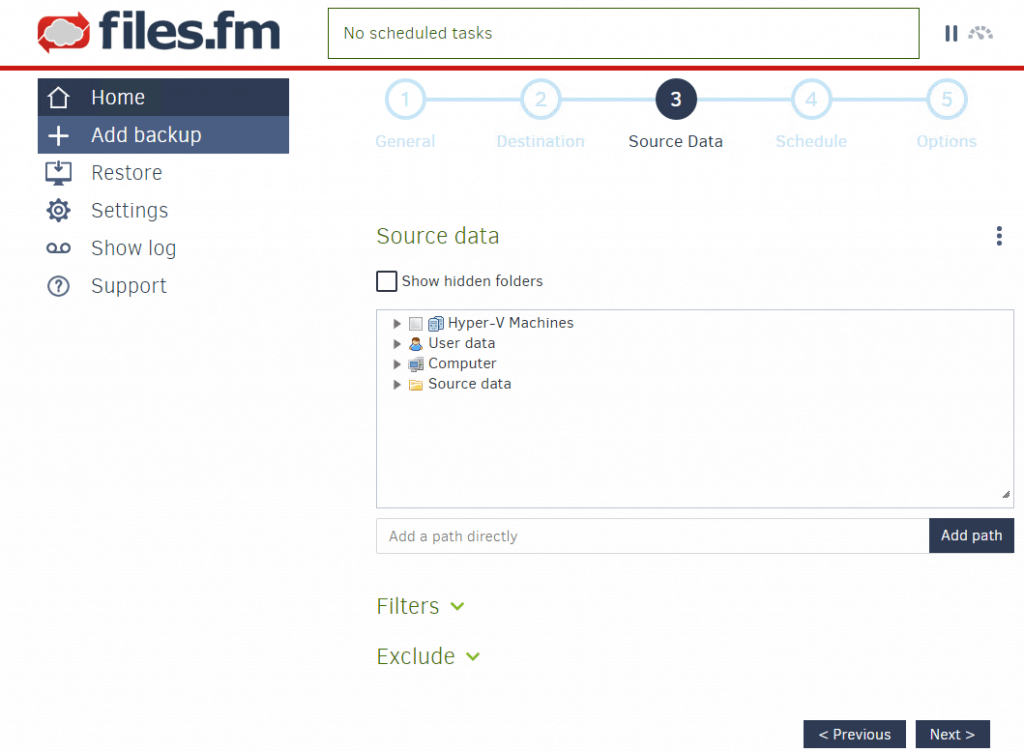Select Hyper-V Machines tree label
The height and width of the screenshot is (753, 1024).
[511, 323]
